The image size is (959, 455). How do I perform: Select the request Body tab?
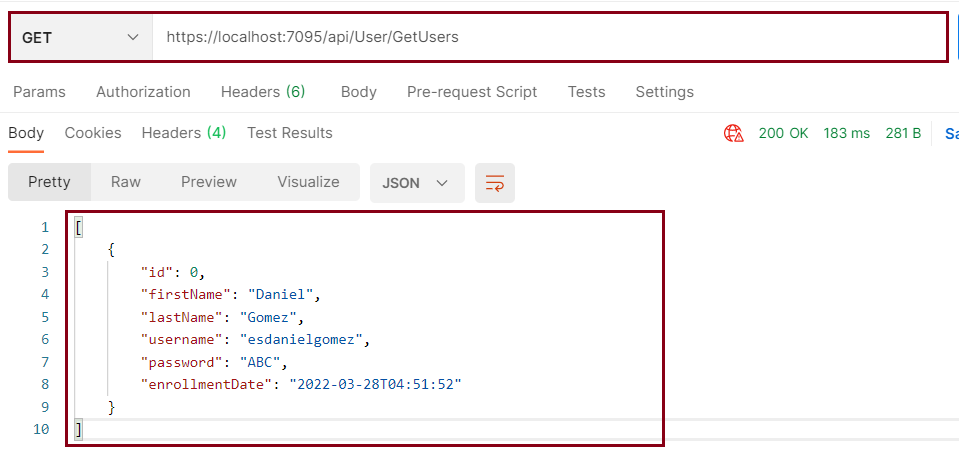(x=358, y=92)
